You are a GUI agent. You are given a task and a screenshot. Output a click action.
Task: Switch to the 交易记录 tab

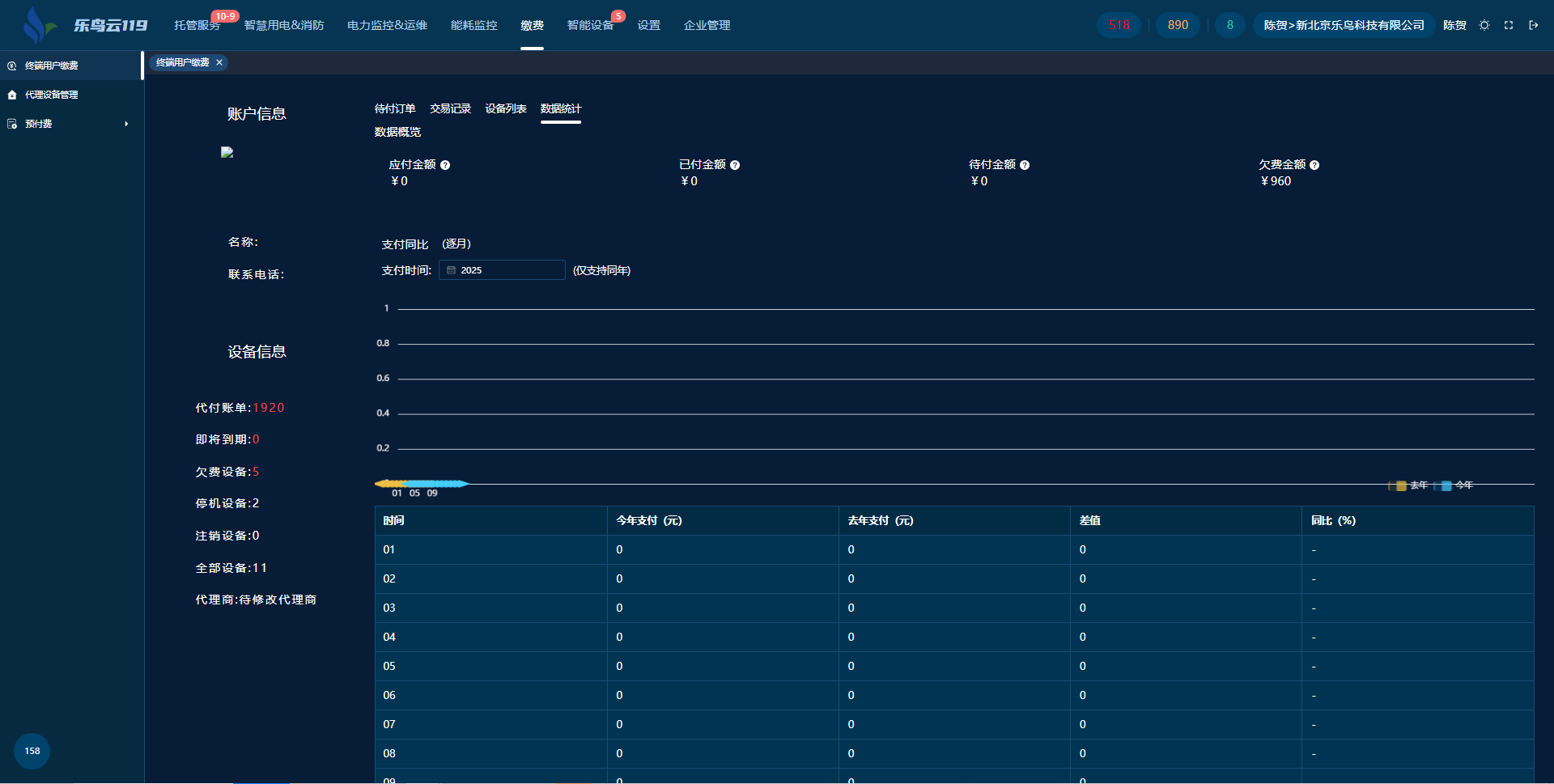pyautogui.click(x=450, y=108)
